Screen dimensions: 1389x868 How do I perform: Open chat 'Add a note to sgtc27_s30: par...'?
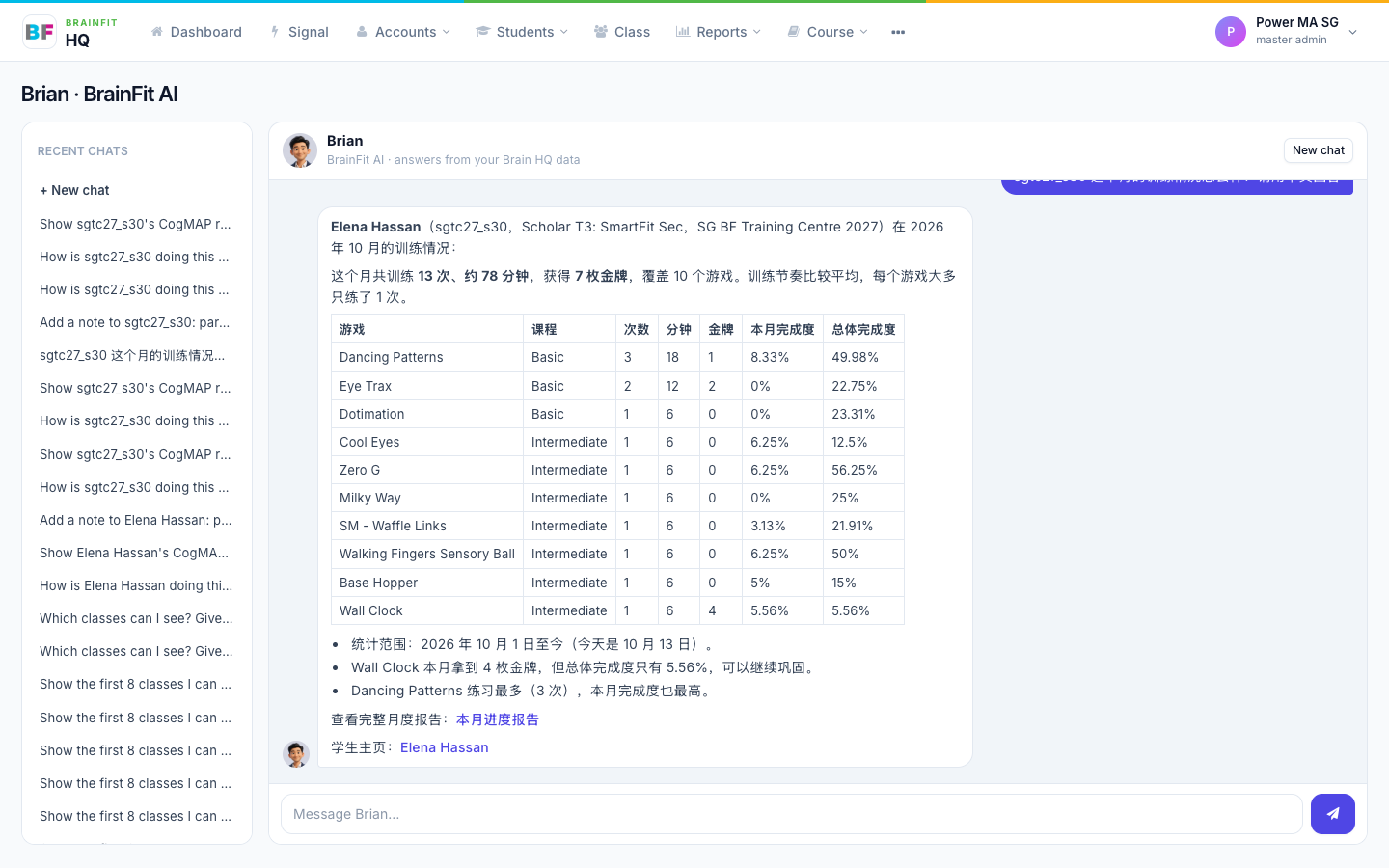pos(136,322)
